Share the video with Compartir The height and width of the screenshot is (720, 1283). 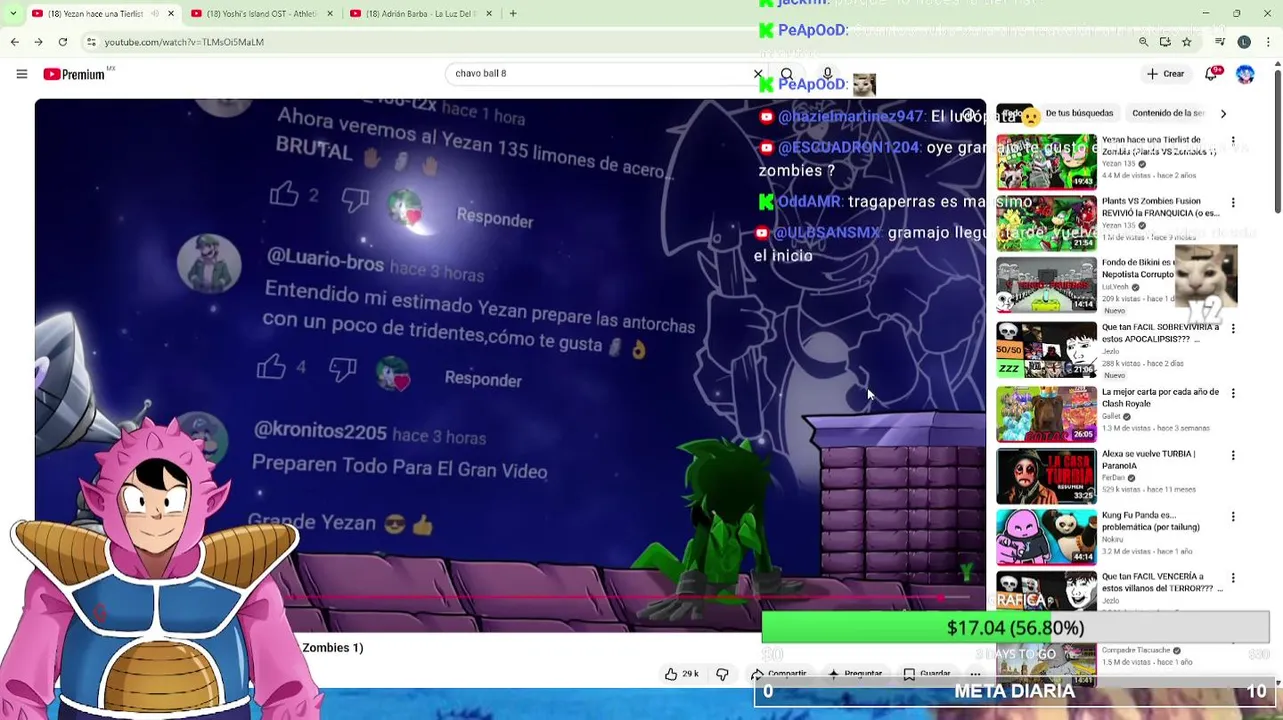pos(778,674)
